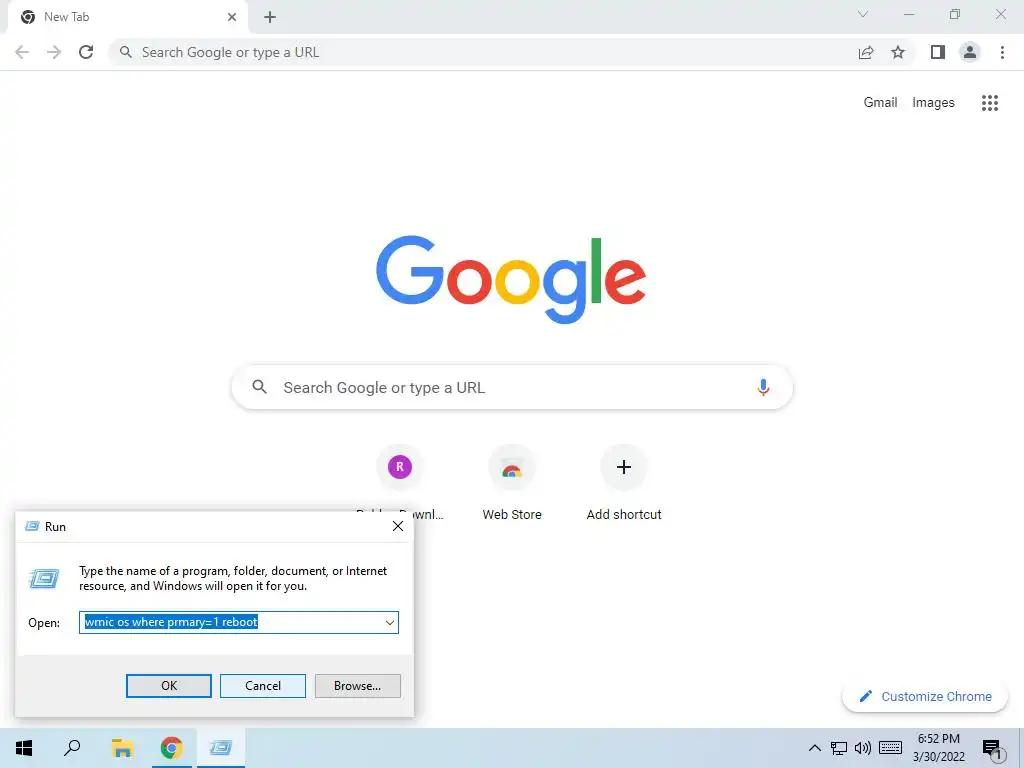Start voice search with the microphone

coord(763,387)
